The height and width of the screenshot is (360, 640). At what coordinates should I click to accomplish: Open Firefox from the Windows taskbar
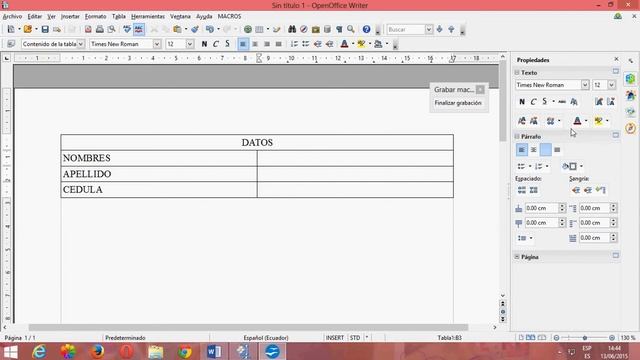pyautogui.click(x=97, y=351)
